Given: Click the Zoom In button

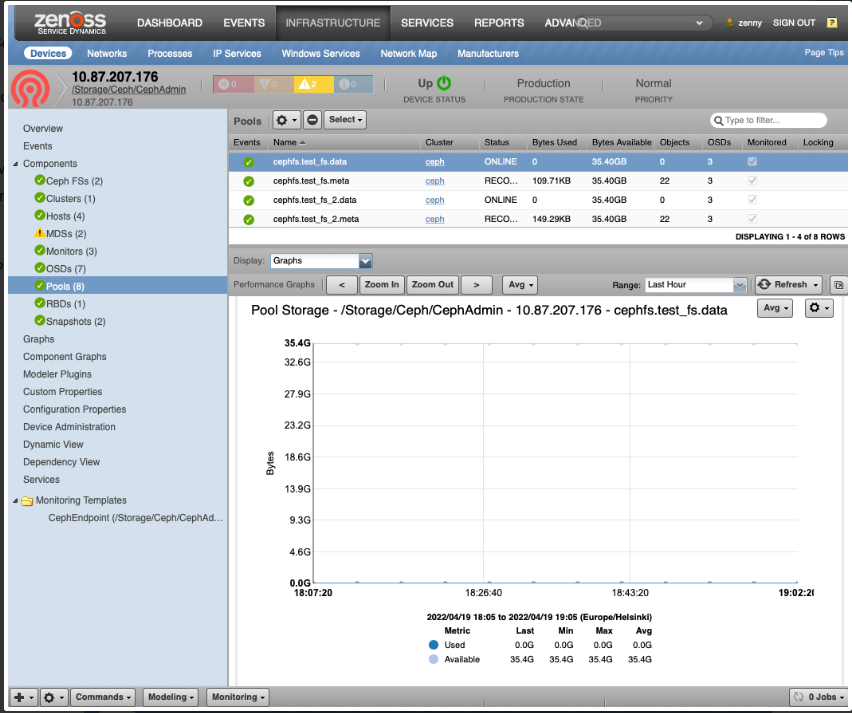Looking at the screenshot, I should coord(382,285).
